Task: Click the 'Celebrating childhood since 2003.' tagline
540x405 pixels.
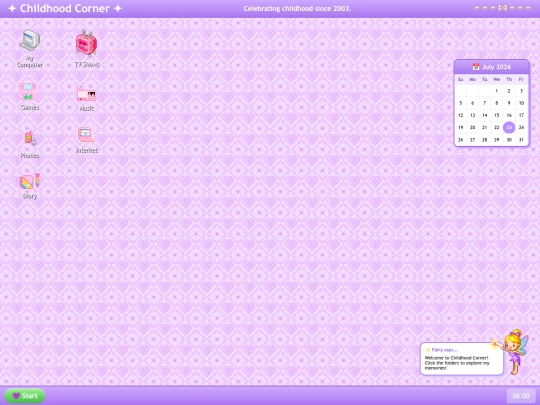Action: (297, 9)
